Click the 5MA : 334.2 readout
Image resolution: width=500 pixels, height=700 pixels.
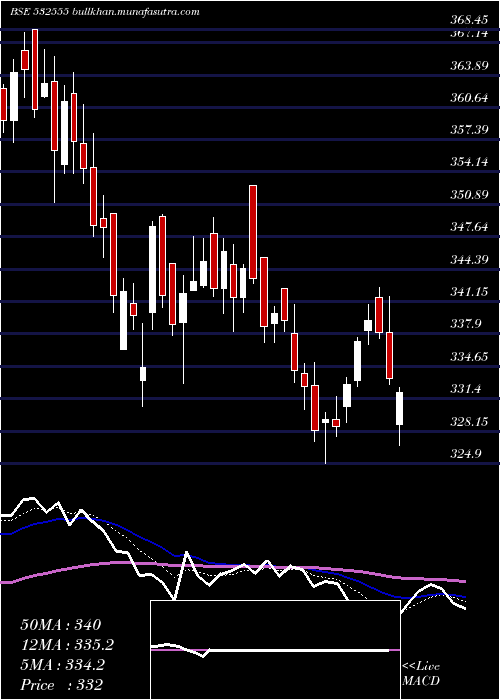pyautogui.click(x=62, y=665)
